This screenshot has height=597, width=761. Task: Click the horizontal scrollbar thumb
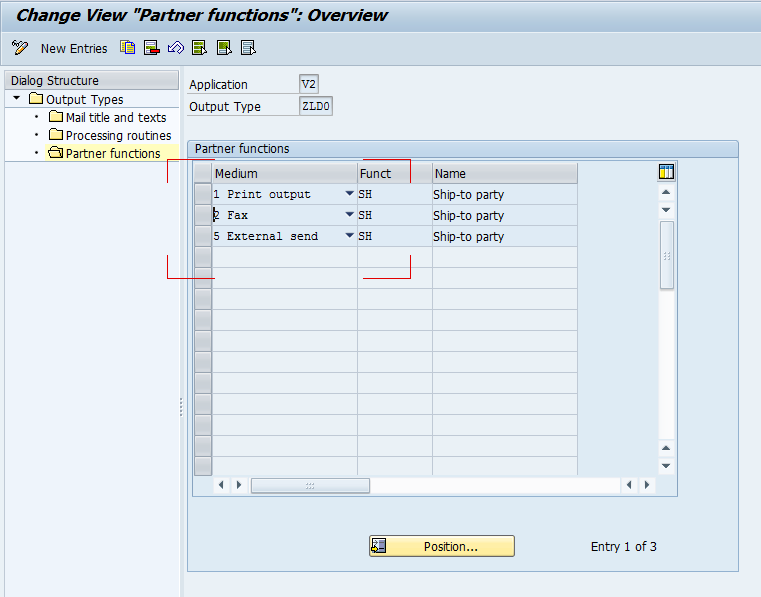point(310,485)
